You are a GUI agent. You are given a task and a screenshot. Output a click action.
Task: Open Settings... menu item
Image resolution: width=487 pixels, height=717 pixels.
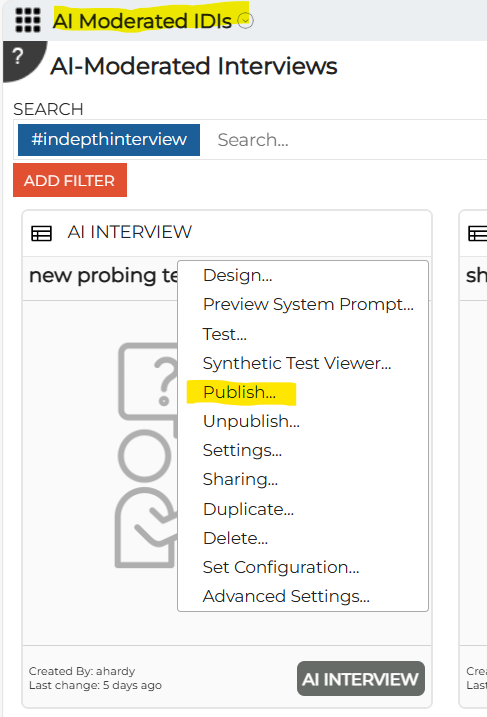tap(242, 450)
